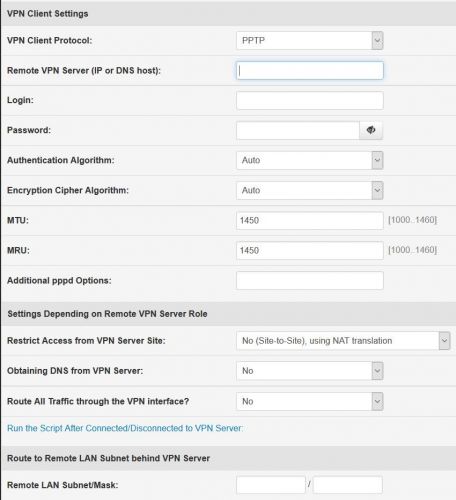
Task: Click the dropdown arrow beside PPTP
Action: [x=377, y=40]
